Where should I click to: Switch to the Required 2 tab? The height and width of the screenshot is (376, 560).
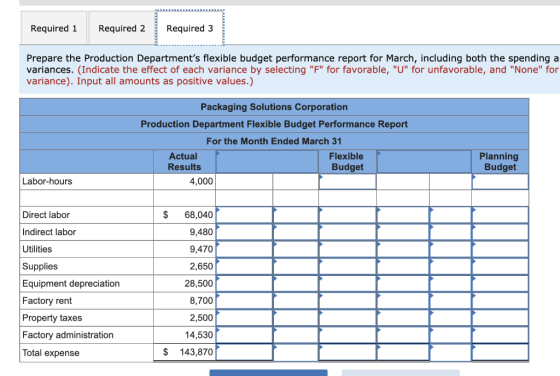[122, 28]
